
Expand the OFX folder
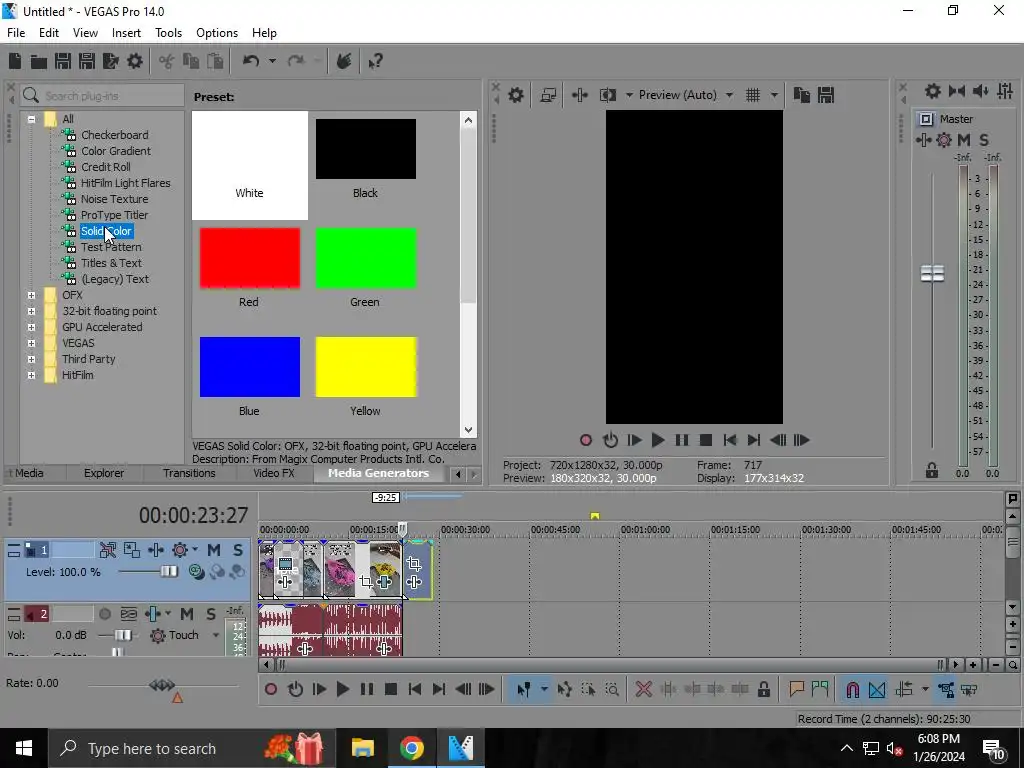(31, 295)
